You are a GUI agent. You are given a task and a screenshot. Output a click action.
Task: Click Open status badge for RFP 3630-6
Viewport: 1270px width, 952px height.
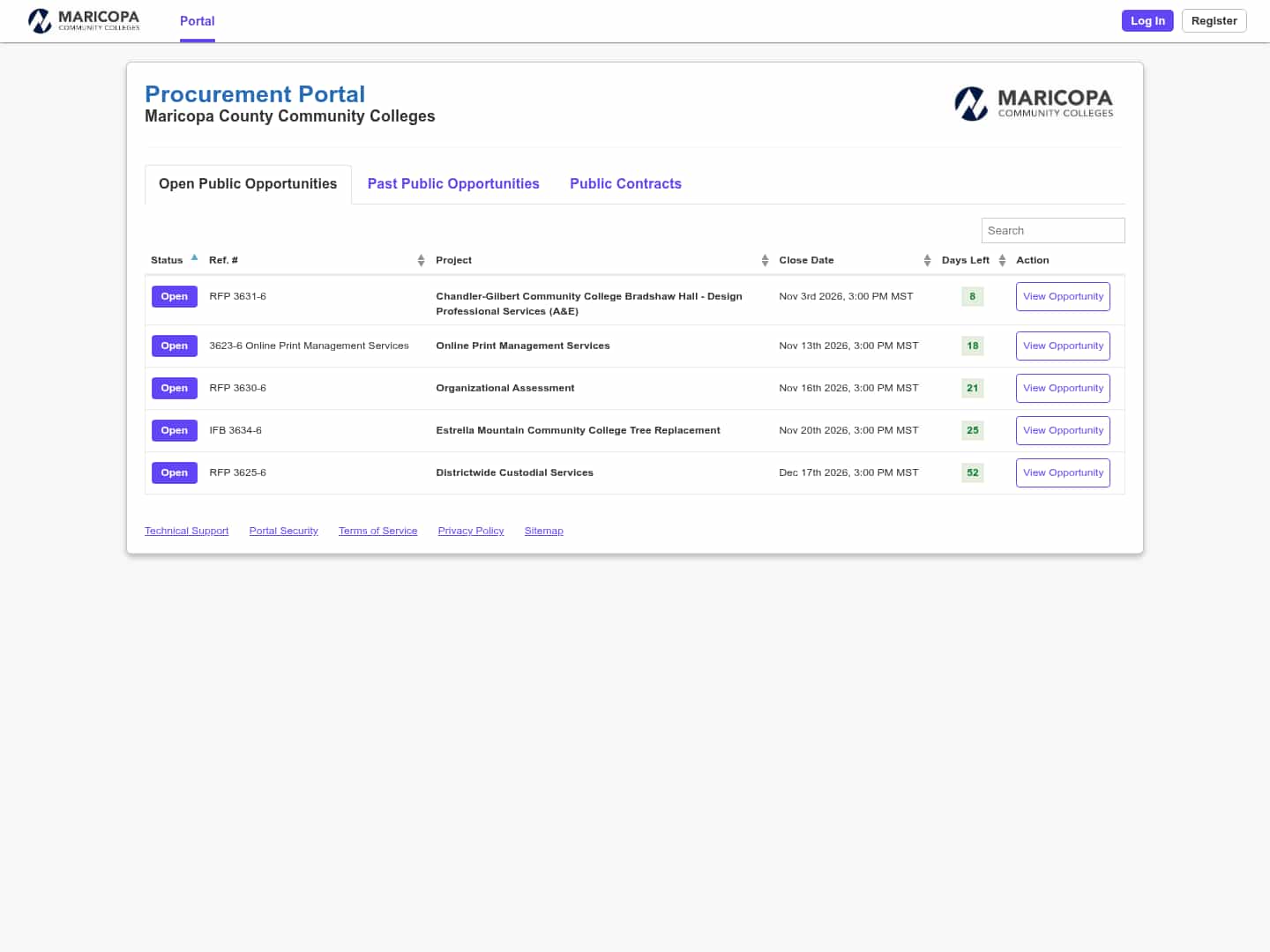coord(175,389)
